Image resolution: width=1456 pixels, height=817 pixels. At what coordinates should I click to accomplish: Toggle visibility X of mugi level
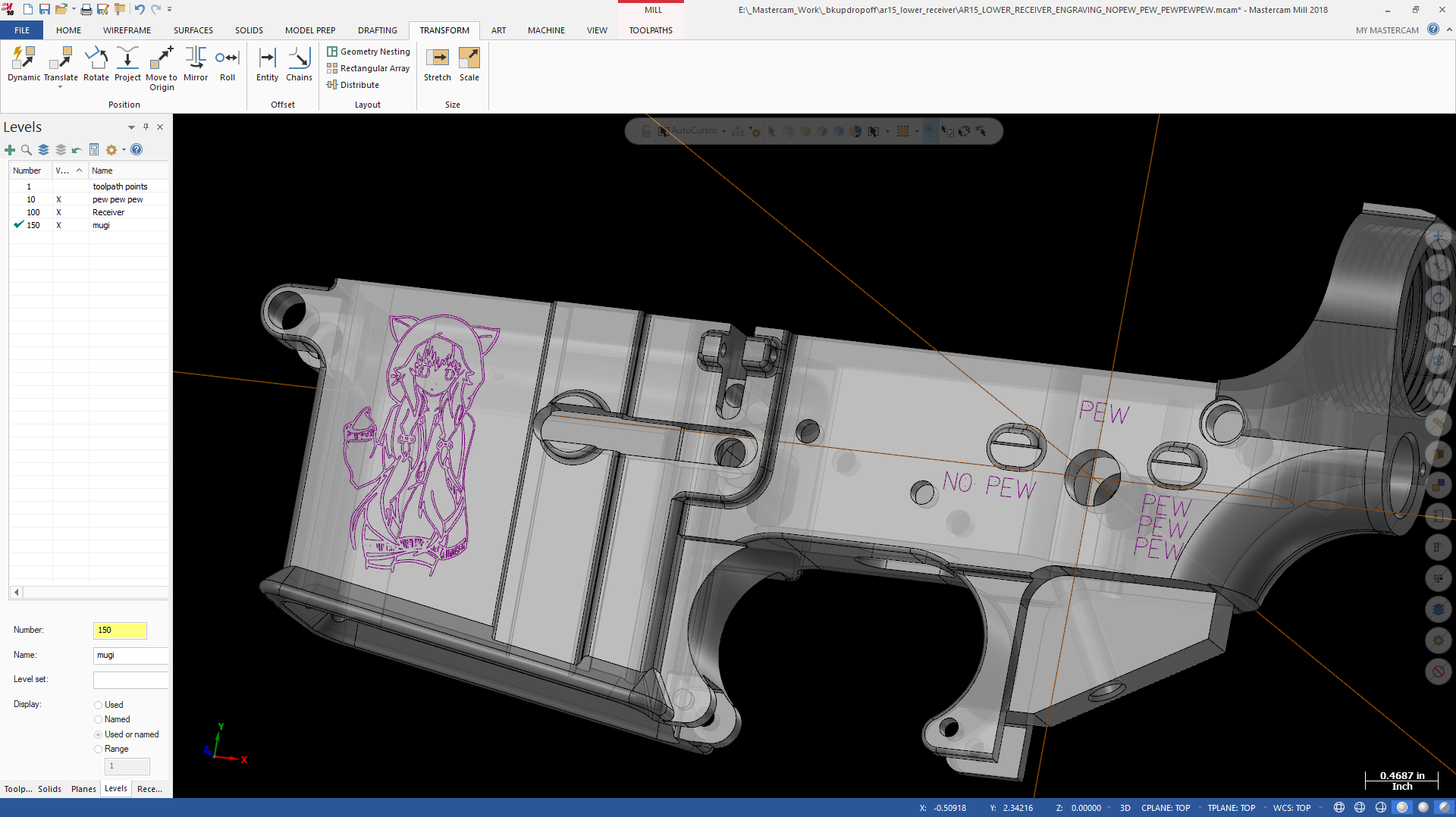pyautogui.click(x=59, y=225)
